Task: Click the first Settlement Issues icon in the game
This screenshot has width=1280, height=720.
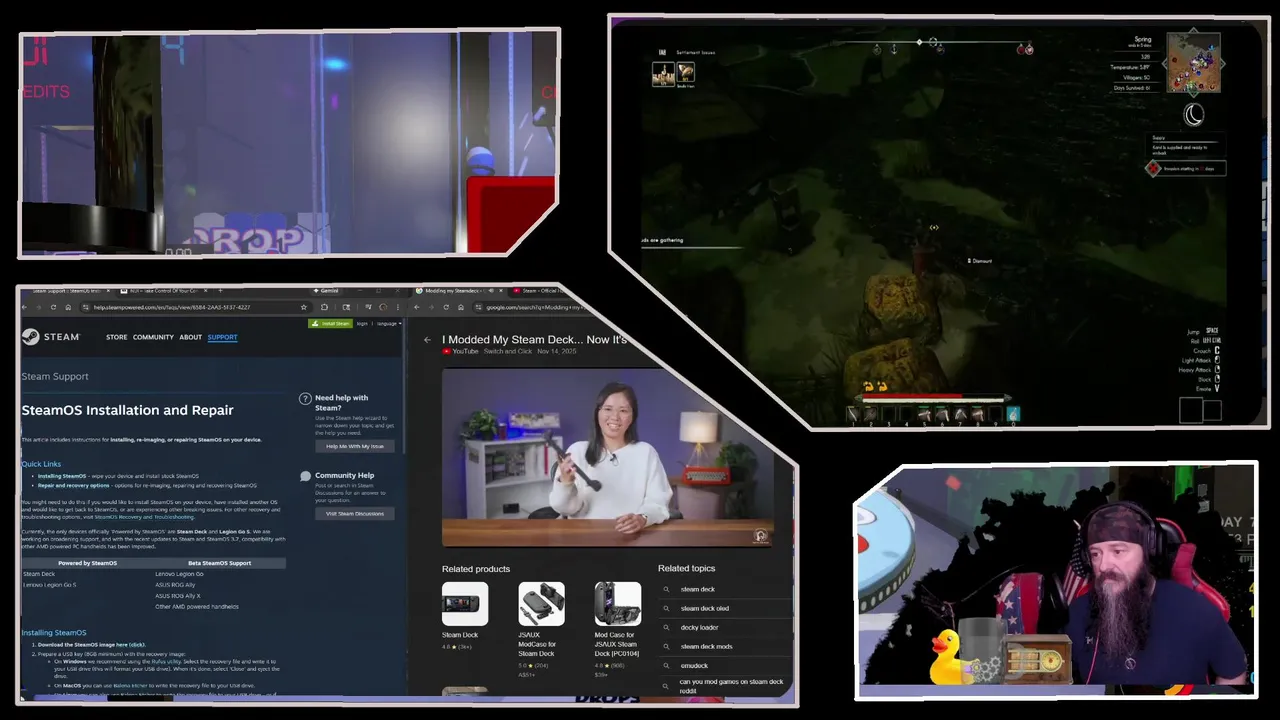Action: 663,72
